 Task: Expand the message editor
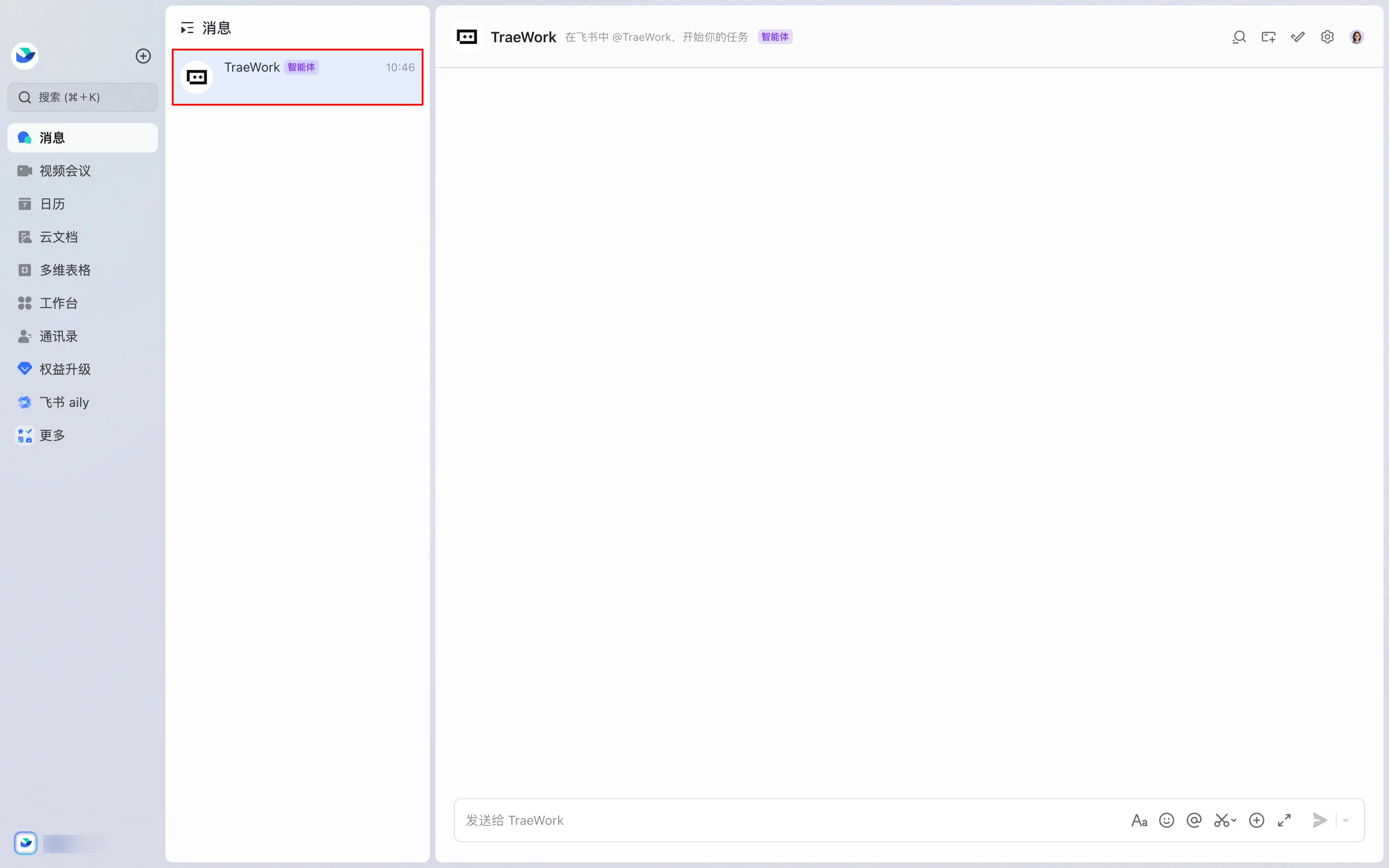1285,820
